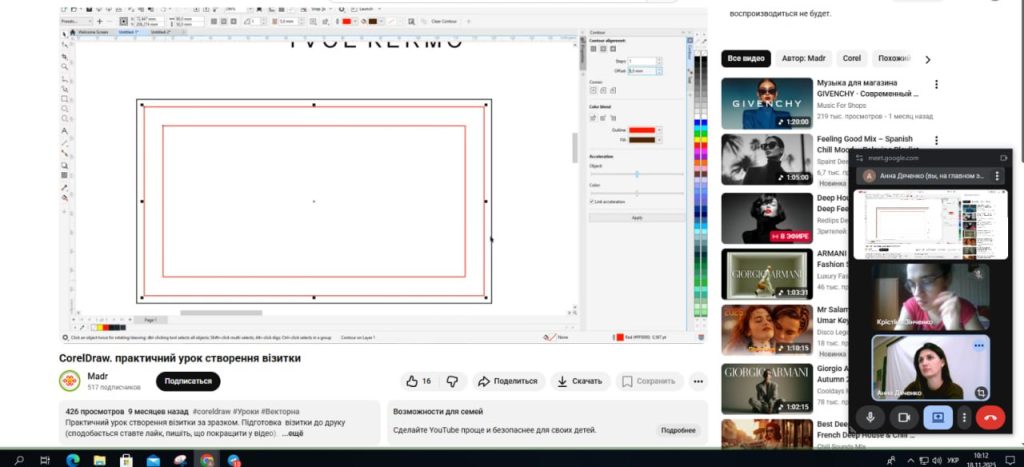Hang up the Google Meet call

[990, 418]
